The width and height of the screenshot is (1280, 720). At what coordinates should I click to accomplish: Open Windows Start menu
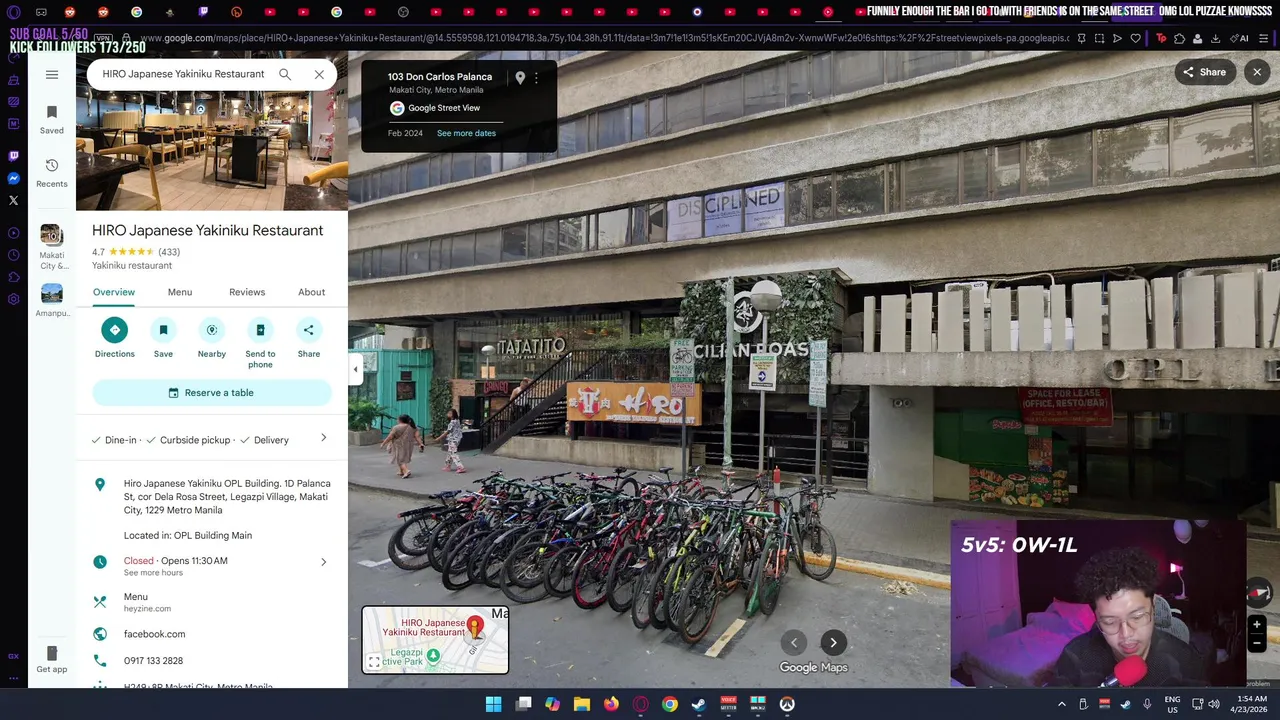493,704
